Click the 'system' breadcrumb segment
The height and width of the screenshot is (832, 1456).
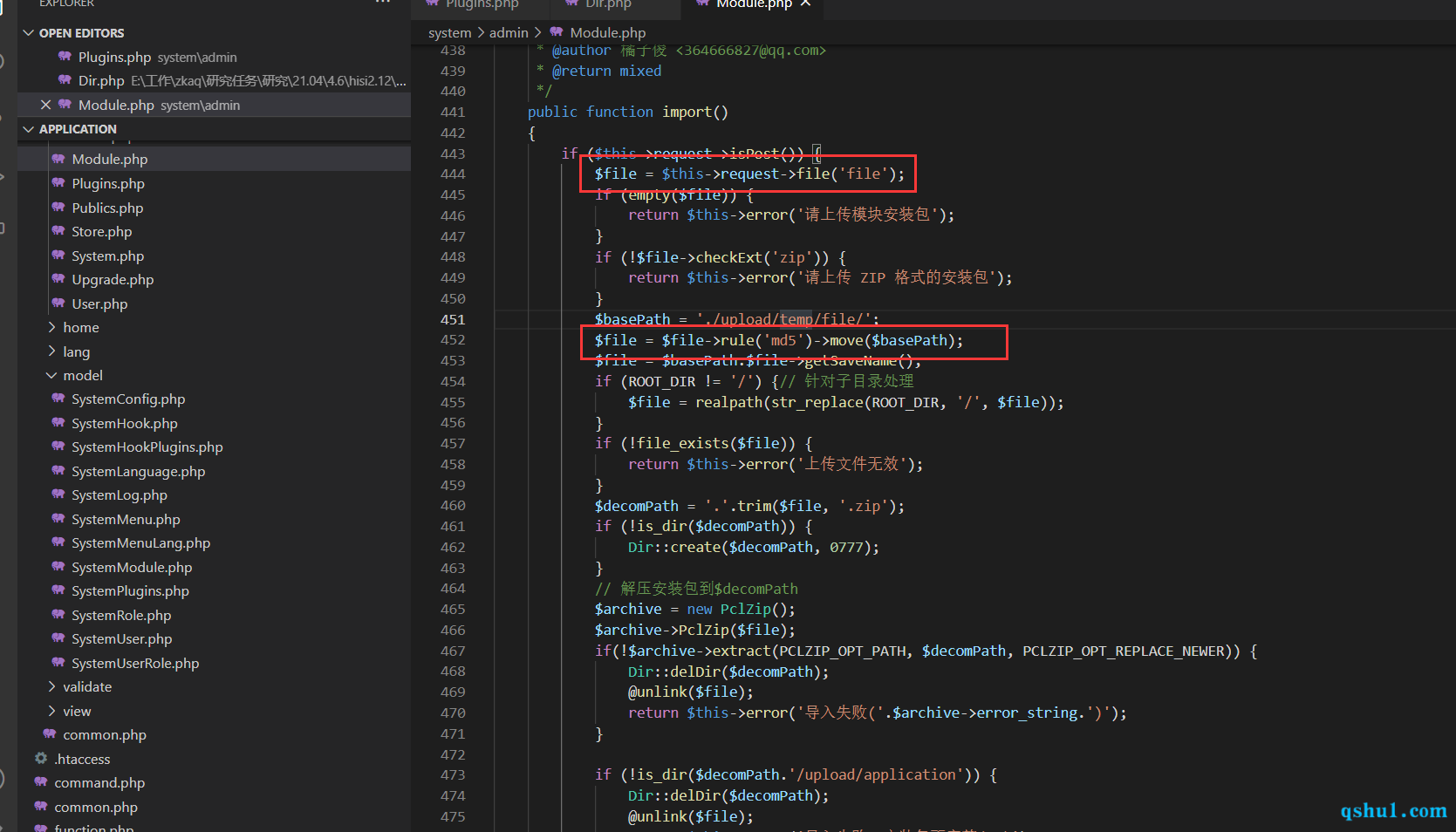tap(449, 33)
